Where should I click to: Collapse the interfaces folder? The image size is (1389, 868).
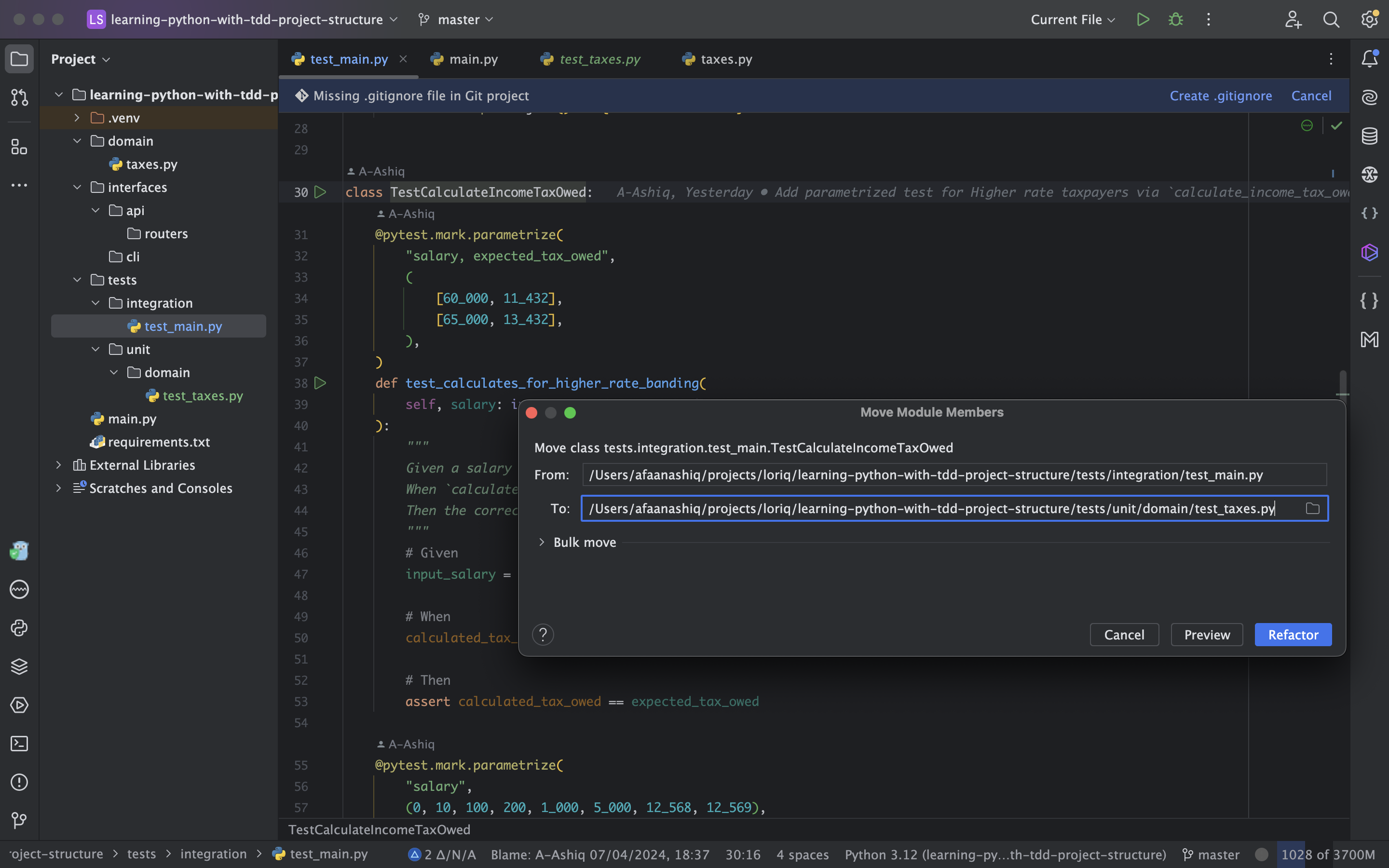pyautogui.click(x=77, y=187)
